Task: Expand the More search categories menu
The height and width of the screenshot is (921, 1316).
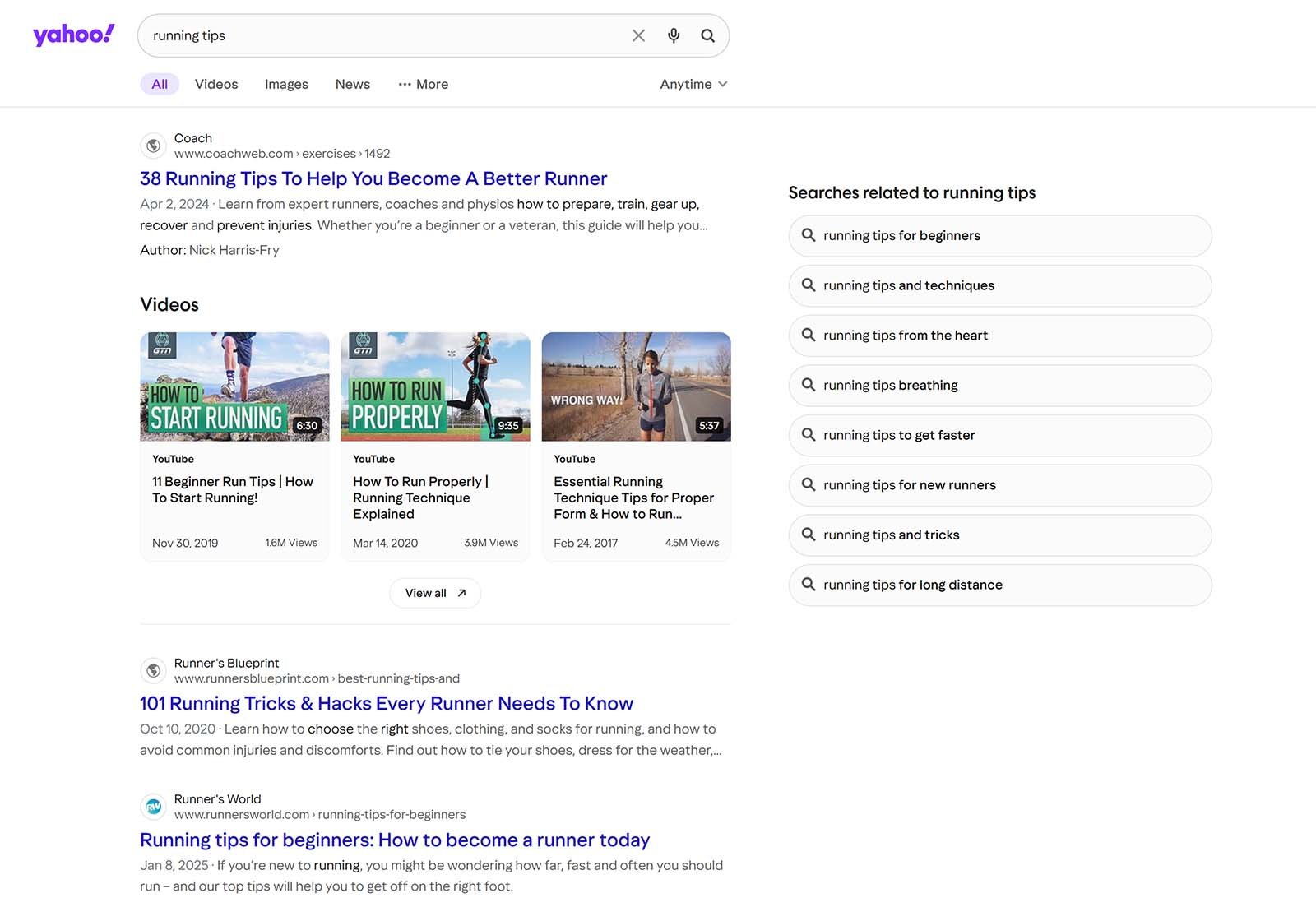Action: tap(423, 84)
